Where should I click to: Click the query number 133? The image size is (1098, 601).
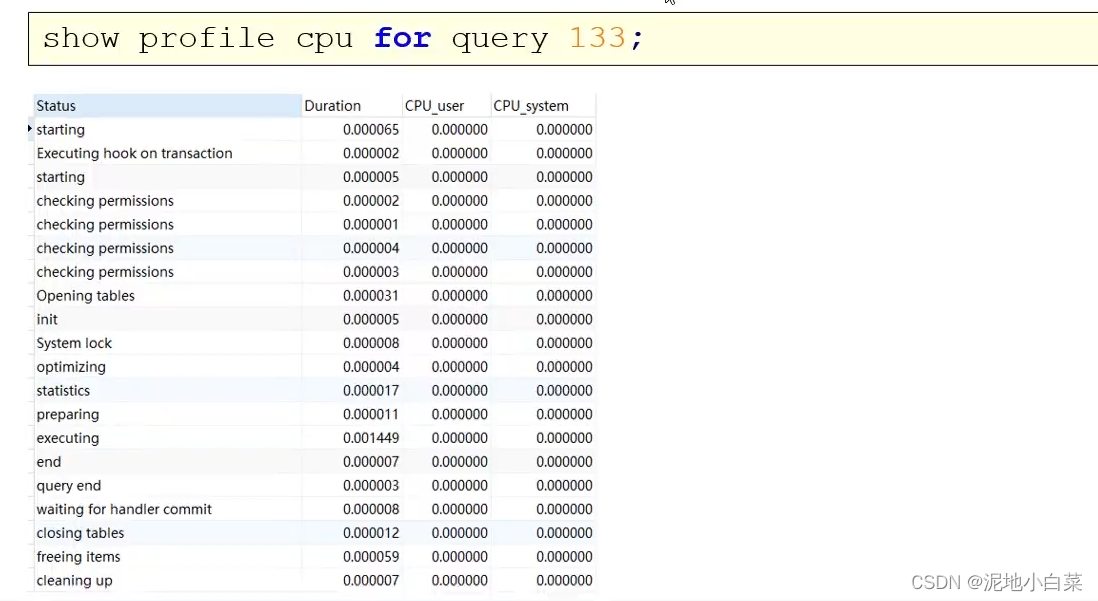597,38
